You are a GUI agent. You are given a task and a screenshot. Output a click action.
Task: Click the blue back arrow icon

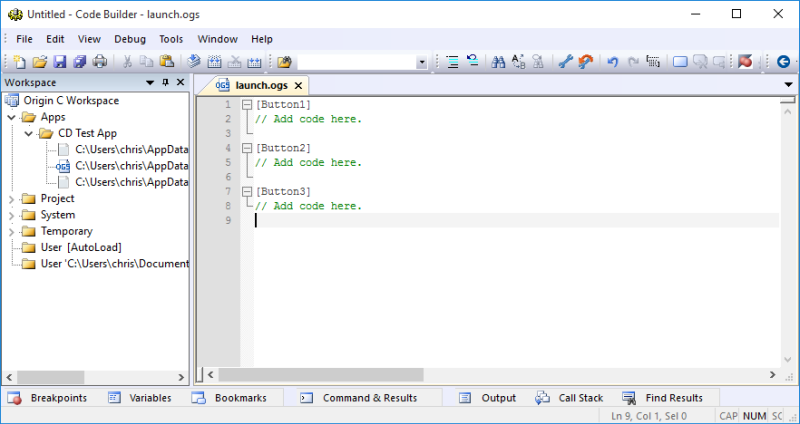(783, 62)
